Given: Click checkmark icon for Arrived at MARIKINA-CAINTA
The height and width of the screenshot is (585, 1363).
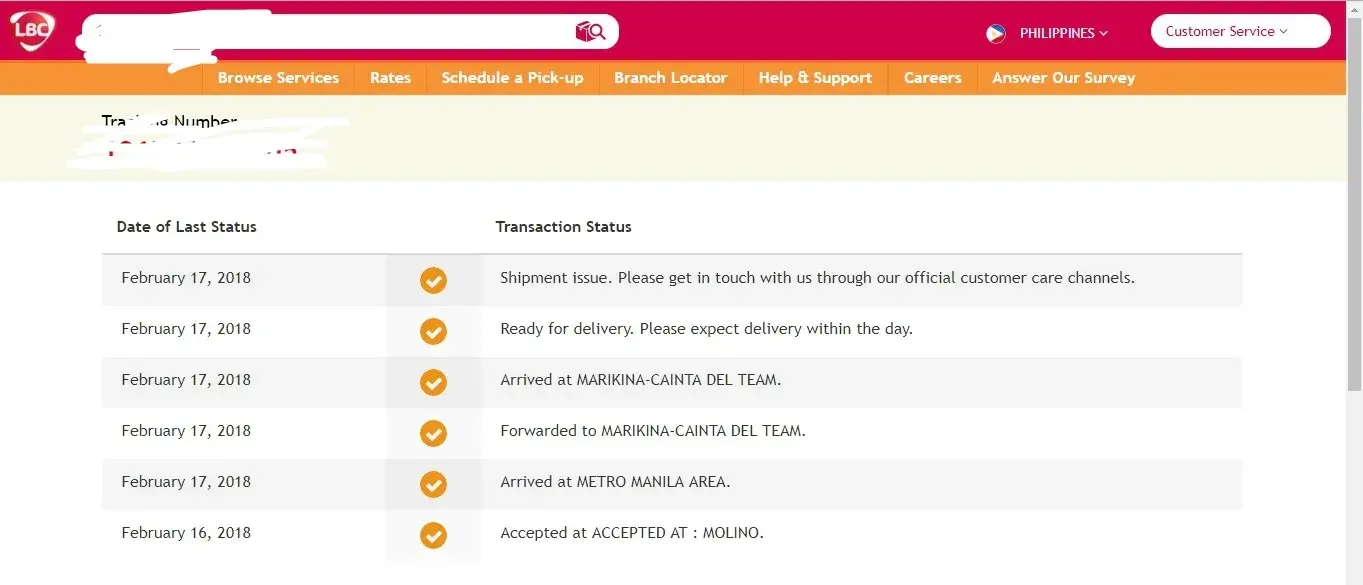Looking at the screenshot, I should 433,382.
